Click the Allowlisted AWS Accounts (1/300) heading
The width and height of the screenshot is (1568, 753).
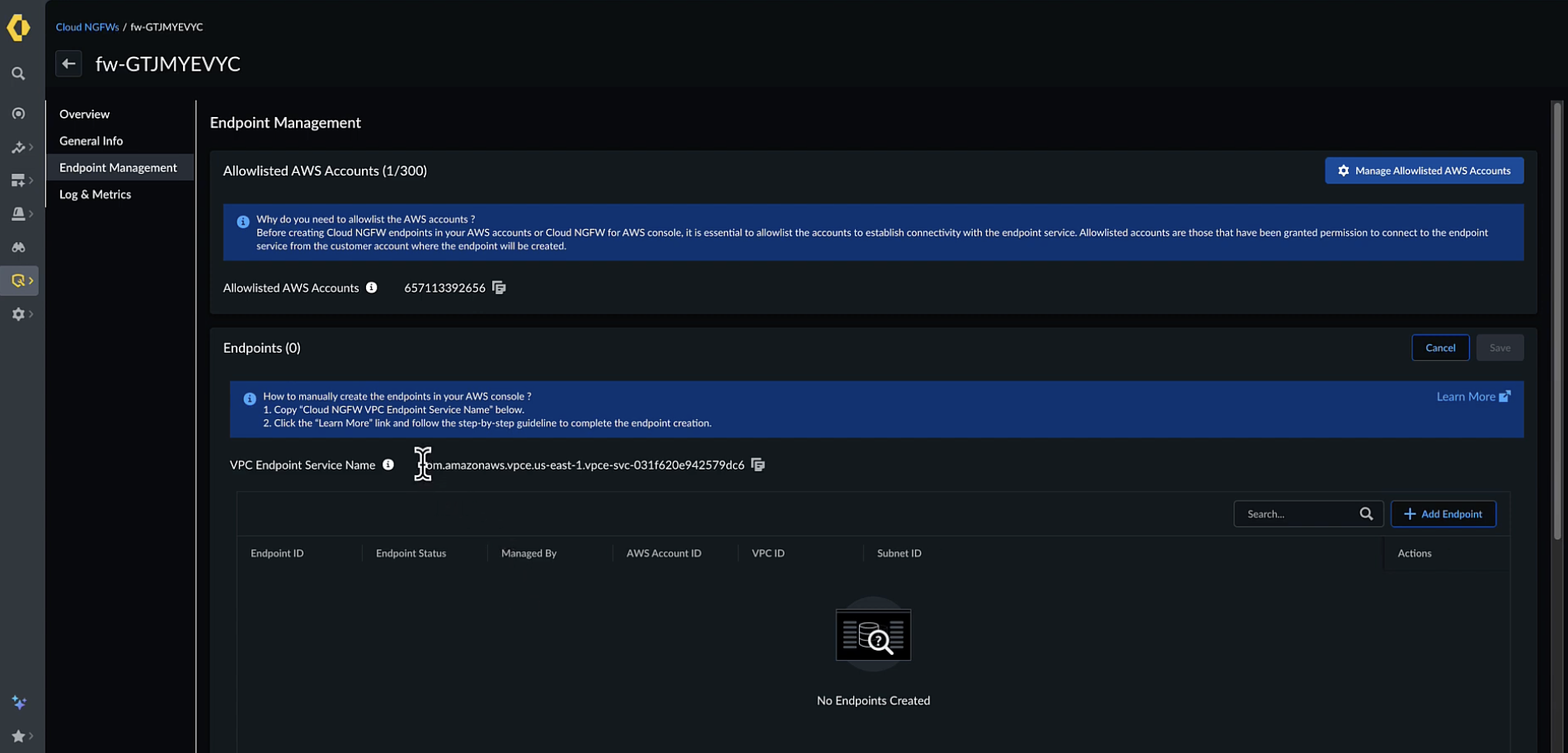325,171
